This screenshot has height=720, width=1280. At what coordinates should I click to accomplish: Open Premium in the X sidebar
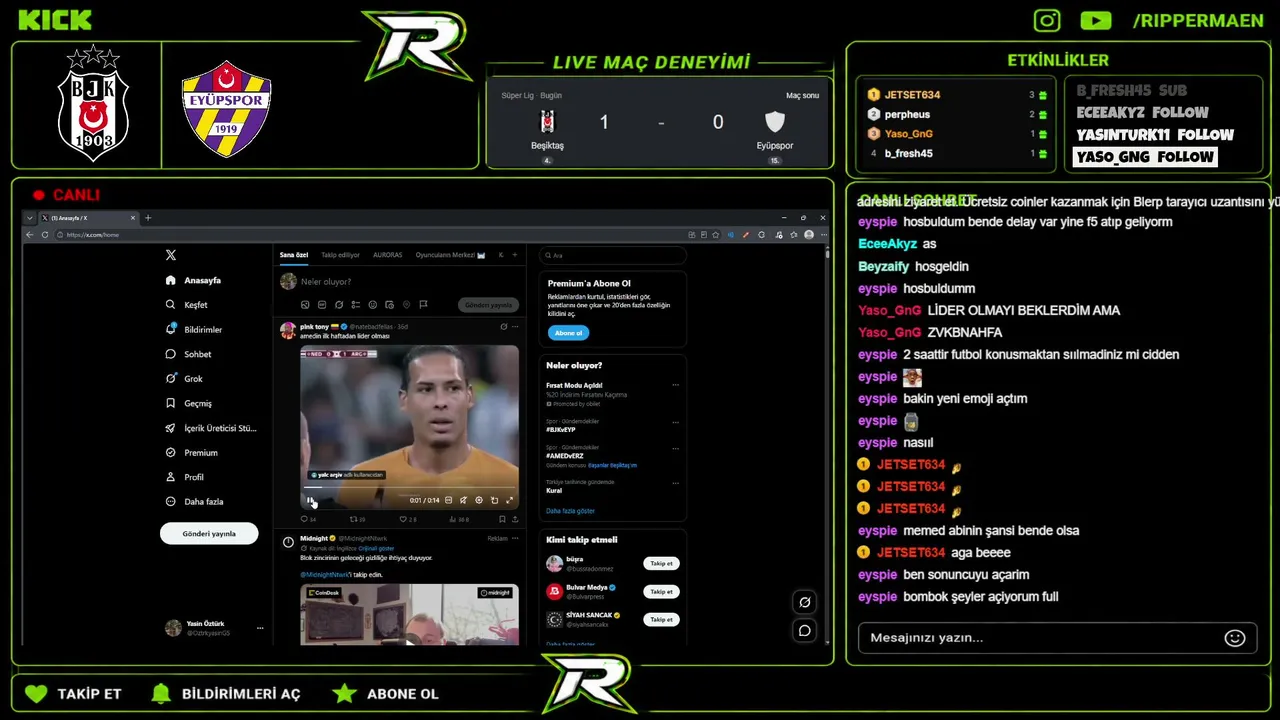[x=191, y=453]
